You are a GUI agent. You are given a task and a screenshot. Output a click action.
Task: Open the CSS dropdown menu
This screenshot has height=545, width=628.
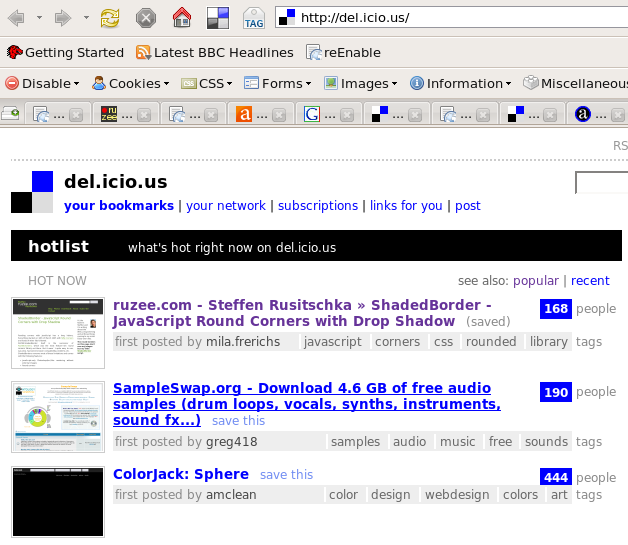pos(206,83)
